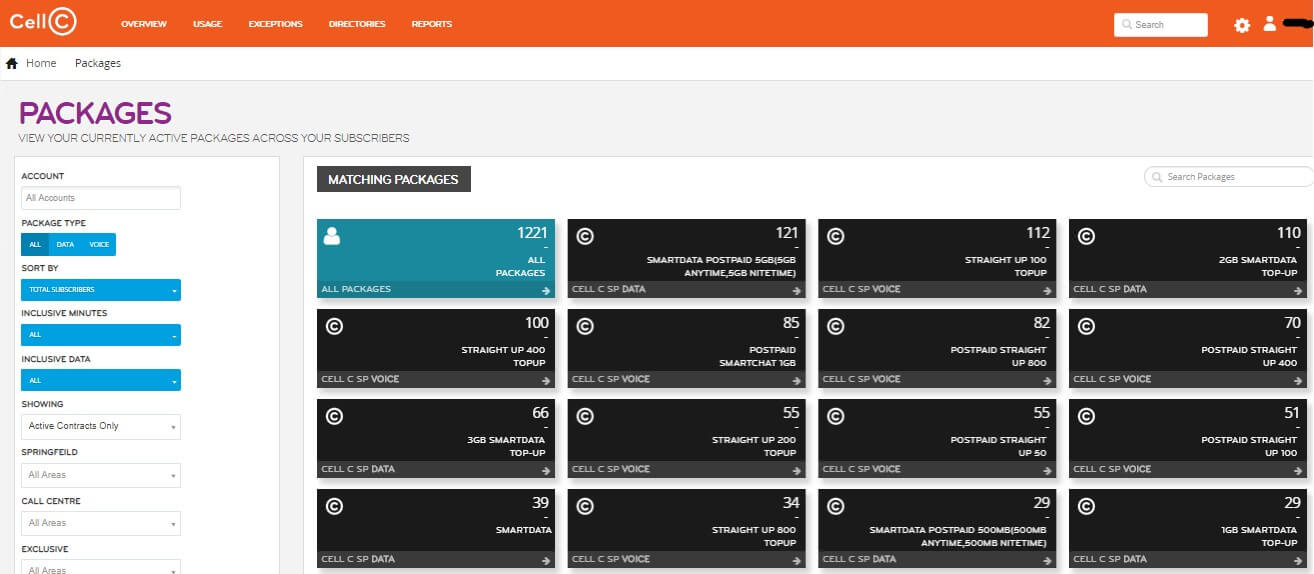Click CELL C SP VOICE under Straight Up 100 Topup

pyautogui.click(x=862, y=289)
